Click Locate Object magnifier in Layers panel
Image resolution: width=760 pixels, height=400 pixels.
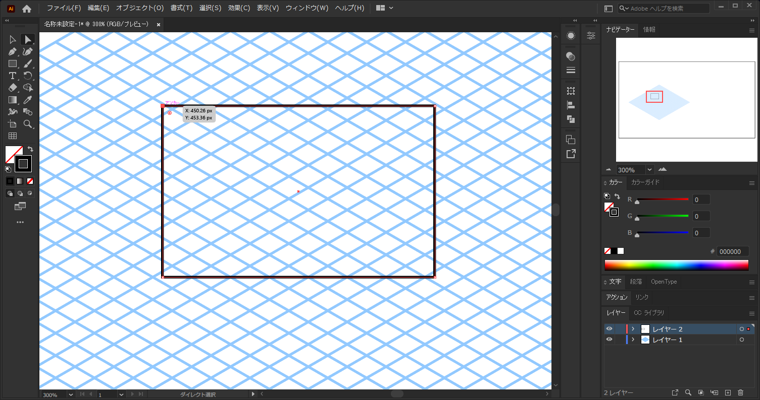point(688,393)
